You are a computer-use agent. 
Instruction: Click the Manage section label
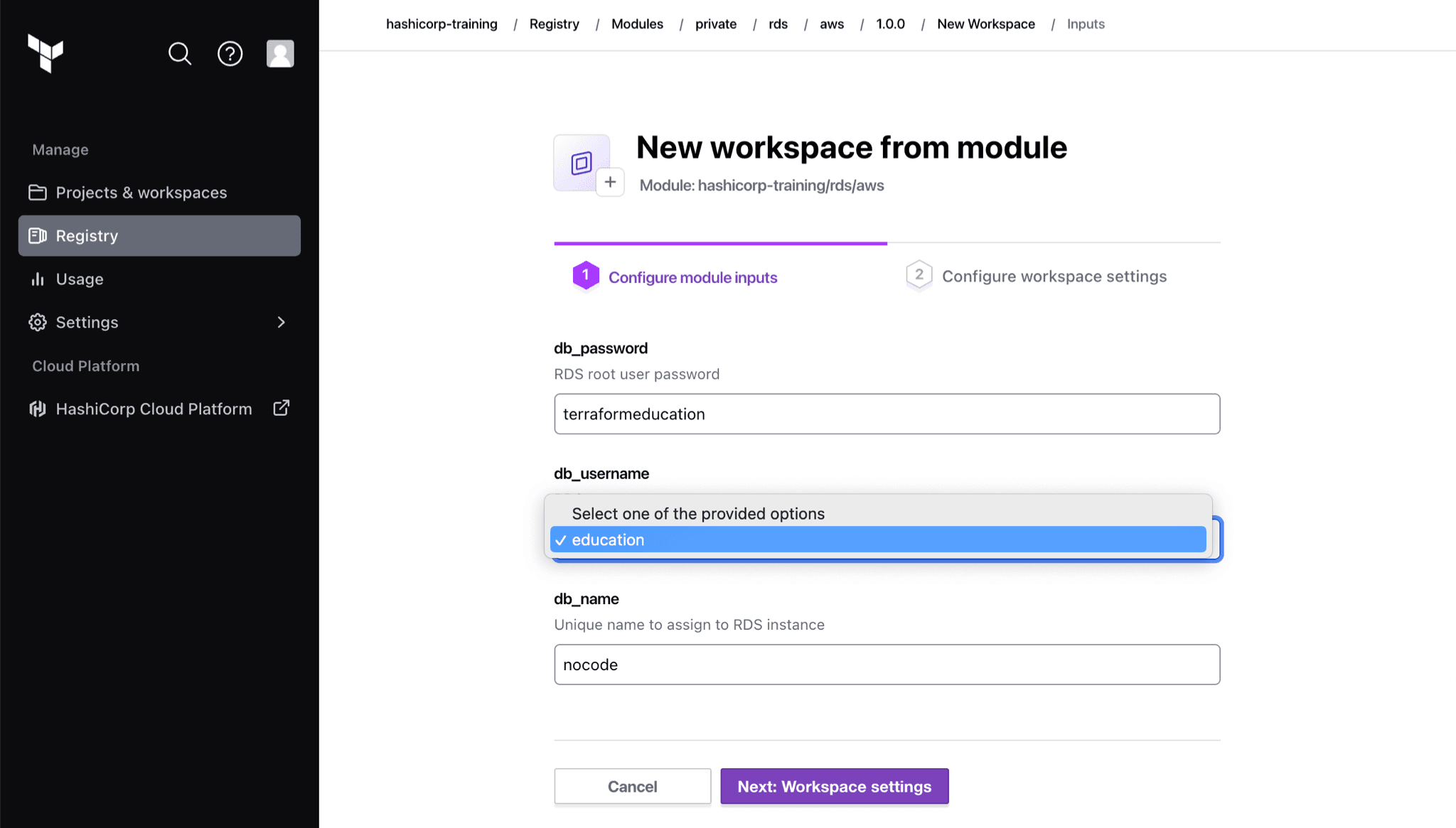[x=60, y=150]
